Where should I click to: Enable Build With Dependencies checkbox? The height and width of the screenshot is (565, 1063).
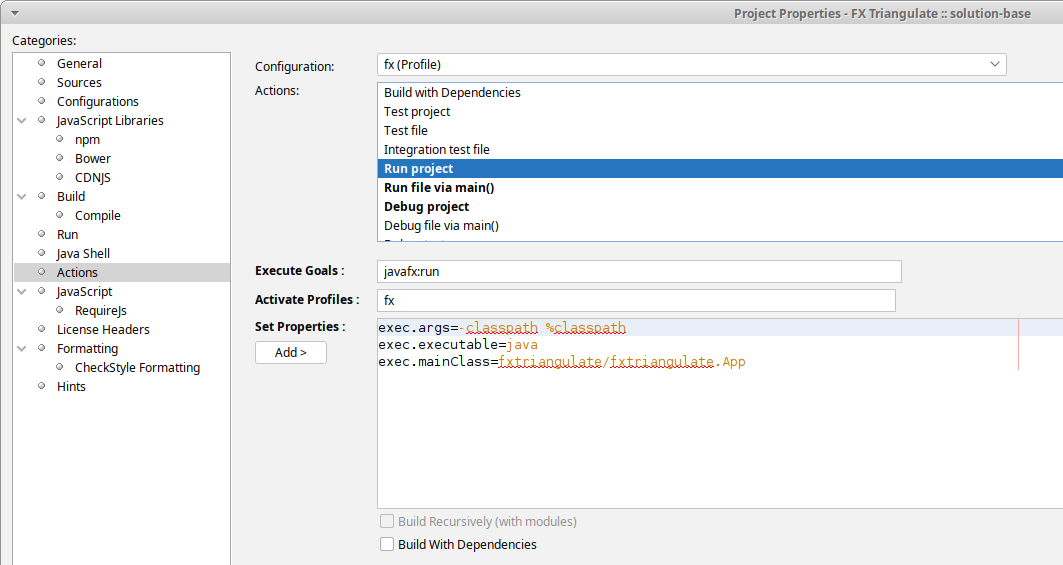pyautogui.click(x=386, y=544)
